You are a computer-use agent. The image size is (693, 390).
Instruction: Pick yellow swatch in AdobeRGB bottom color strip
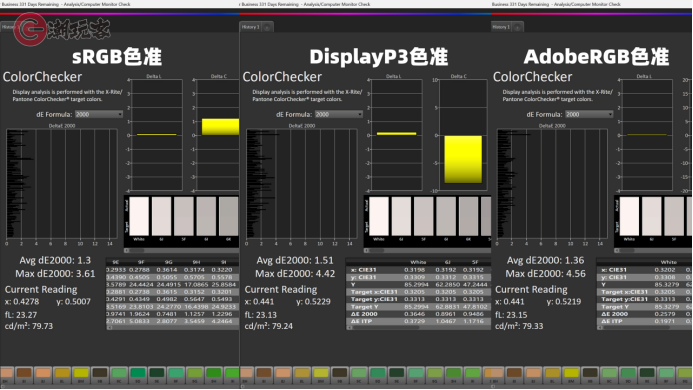tap(571, 373)
